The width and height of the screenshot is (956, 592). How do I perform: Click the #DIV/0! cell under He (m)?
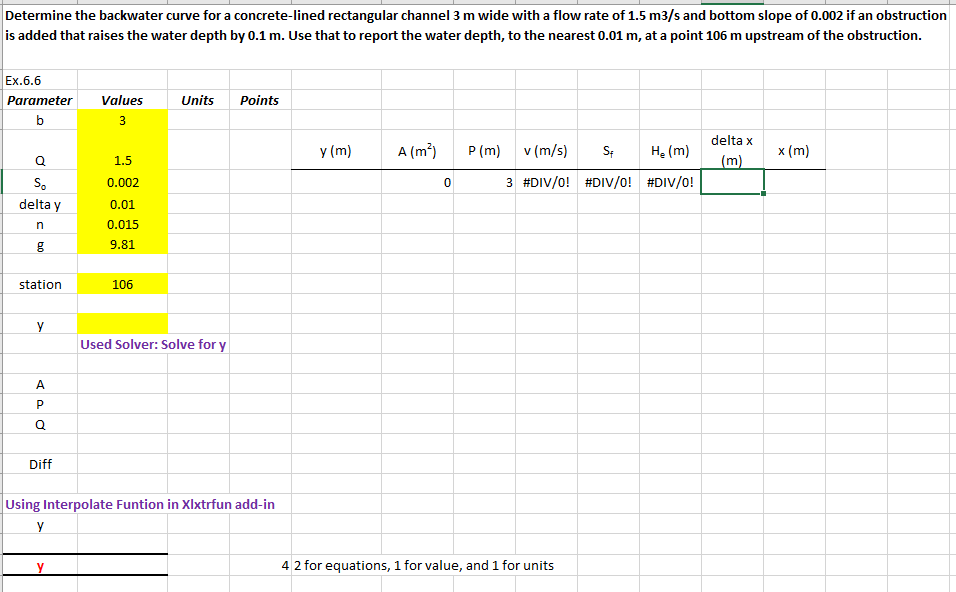pyautogui.click(x=671, y=182)
